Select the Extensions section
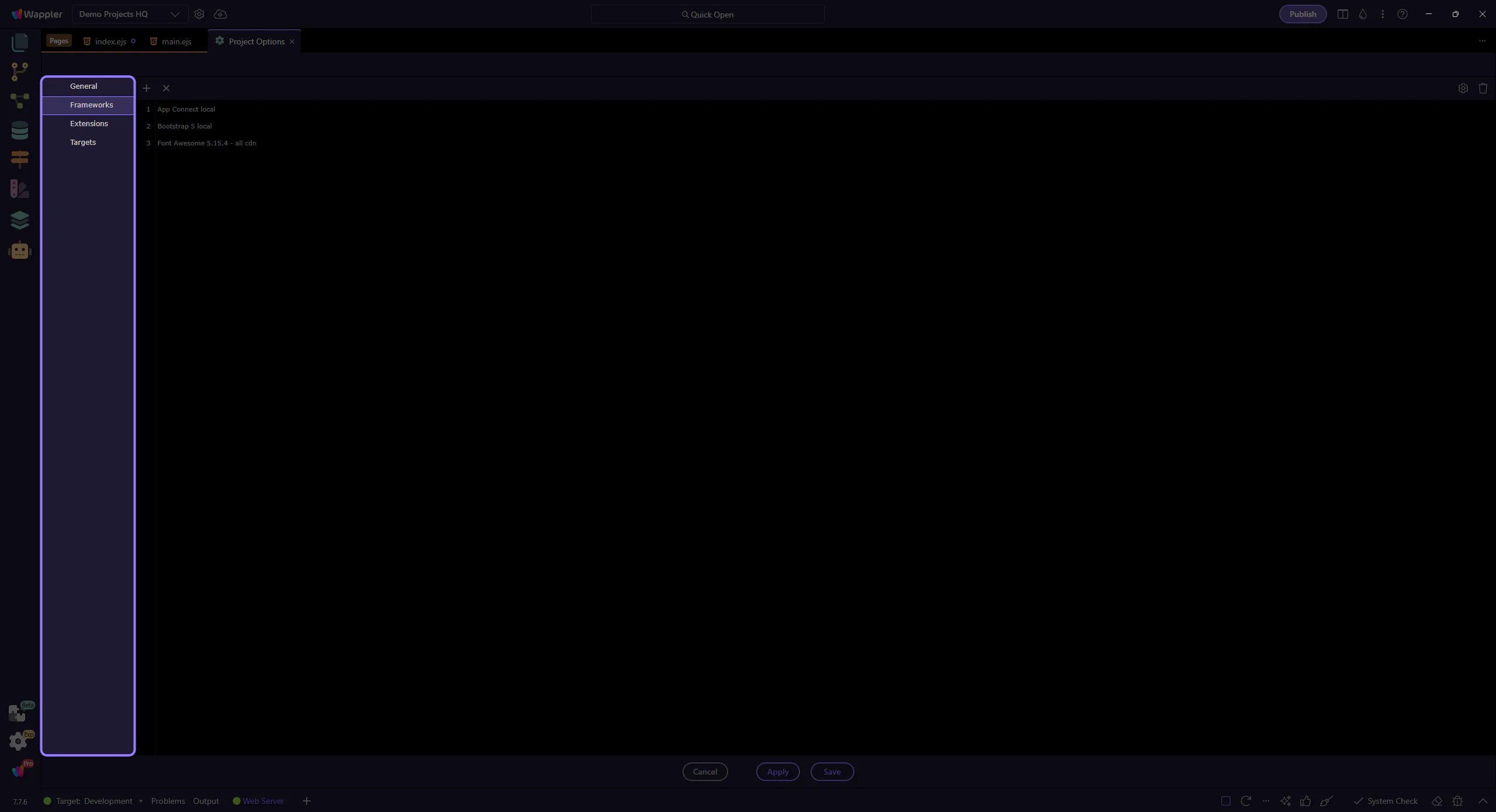Screen dimensions: 1496x812 (89, 123)
